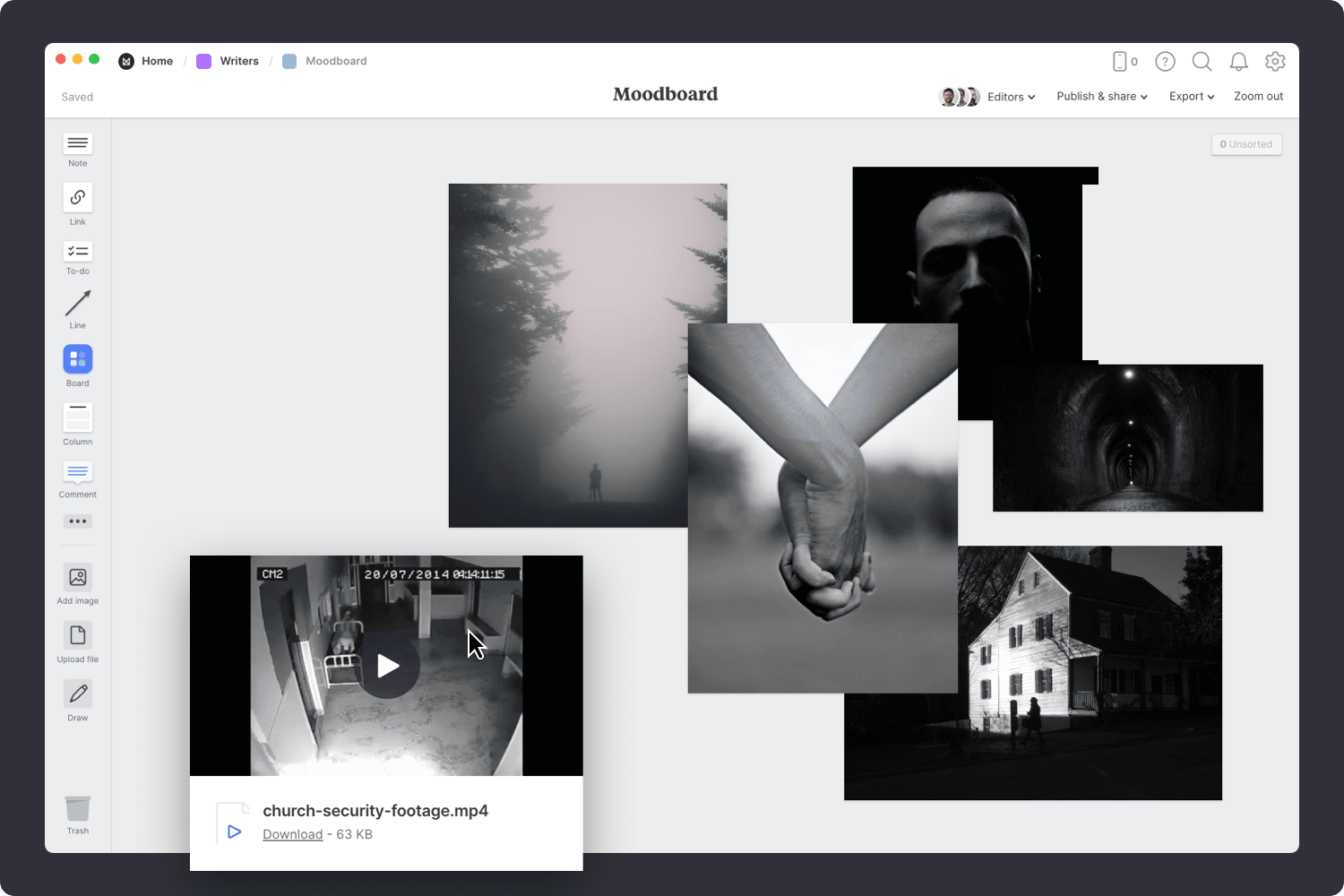Open the Publish & share dropdown
Screen dimensions: 1344x896
click(x=1101, y=96)
